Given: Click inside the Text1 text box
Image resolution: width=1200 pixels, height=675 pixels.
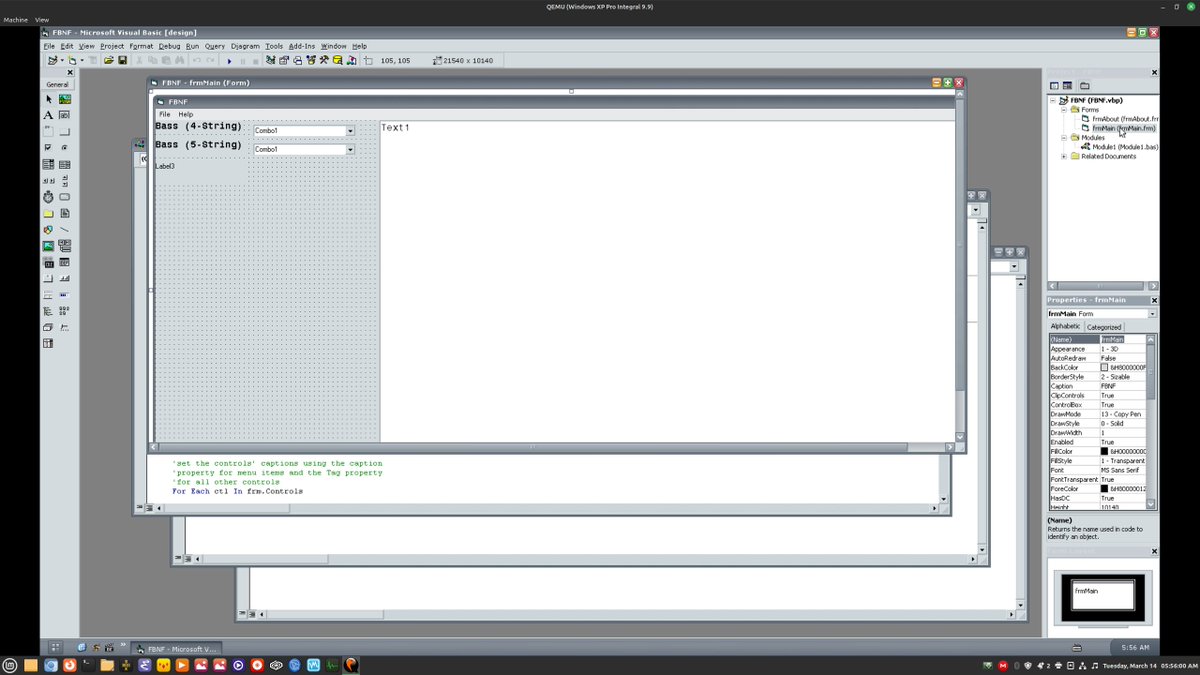Looking at the screenshot, I should pos(667,280).
